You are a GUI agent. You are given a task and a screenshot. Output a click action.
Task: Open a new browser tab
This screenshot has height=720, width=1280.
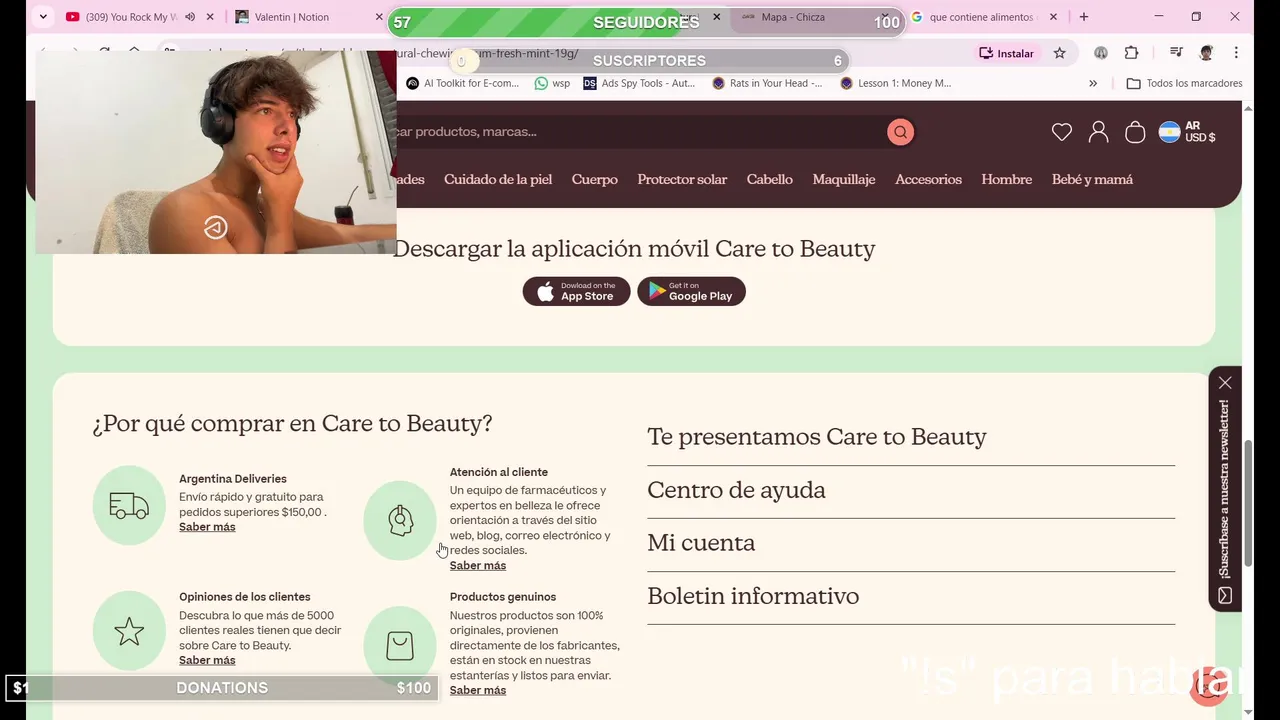1084,17
